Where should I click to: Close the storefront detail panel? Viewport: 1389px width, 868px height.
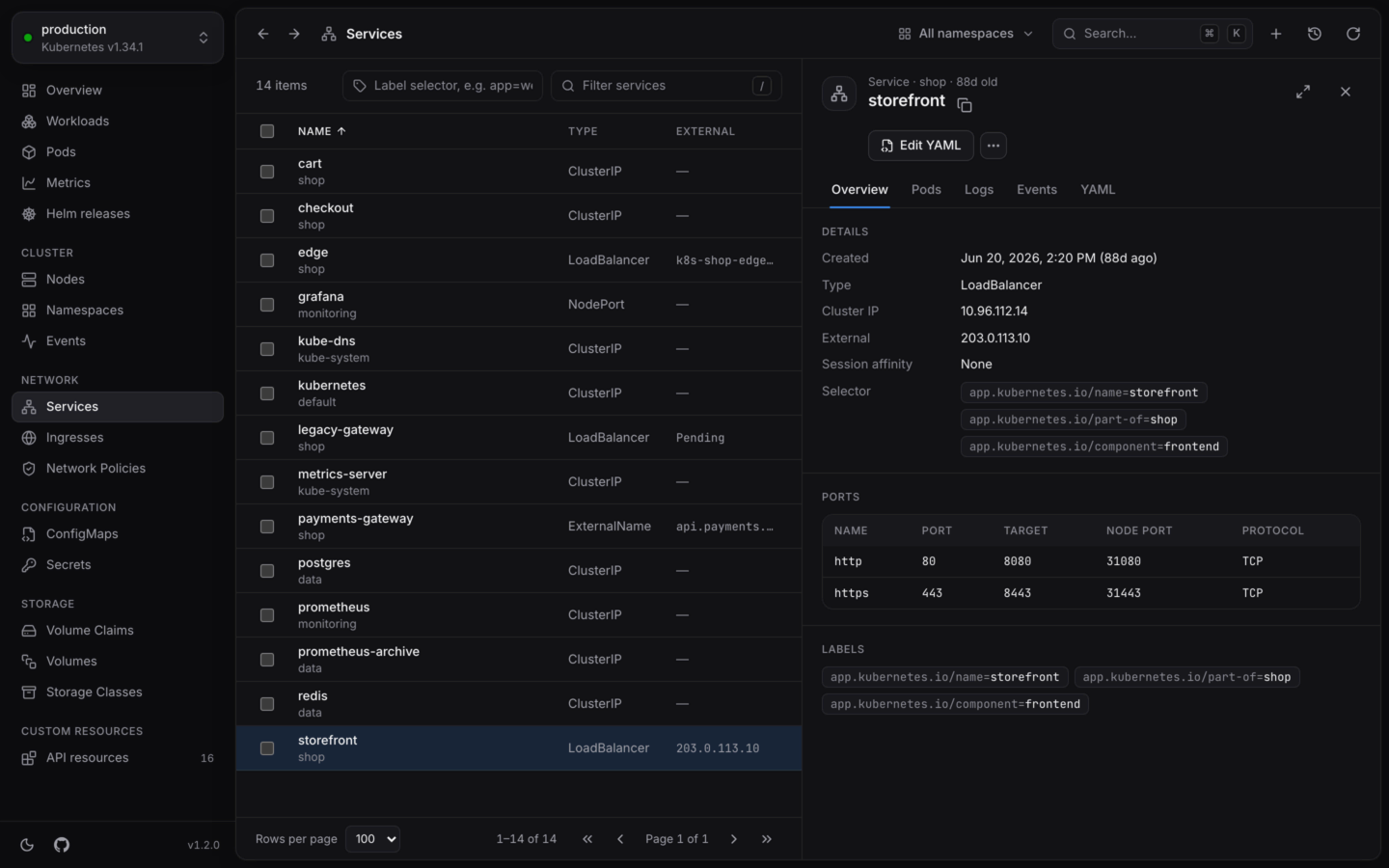point(1346,92)
